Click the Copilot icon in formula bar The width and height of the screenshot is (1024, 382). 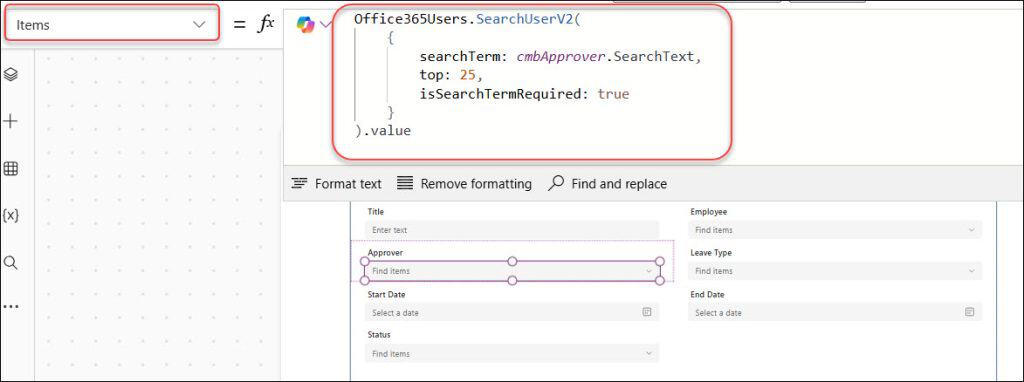(305, 24)
